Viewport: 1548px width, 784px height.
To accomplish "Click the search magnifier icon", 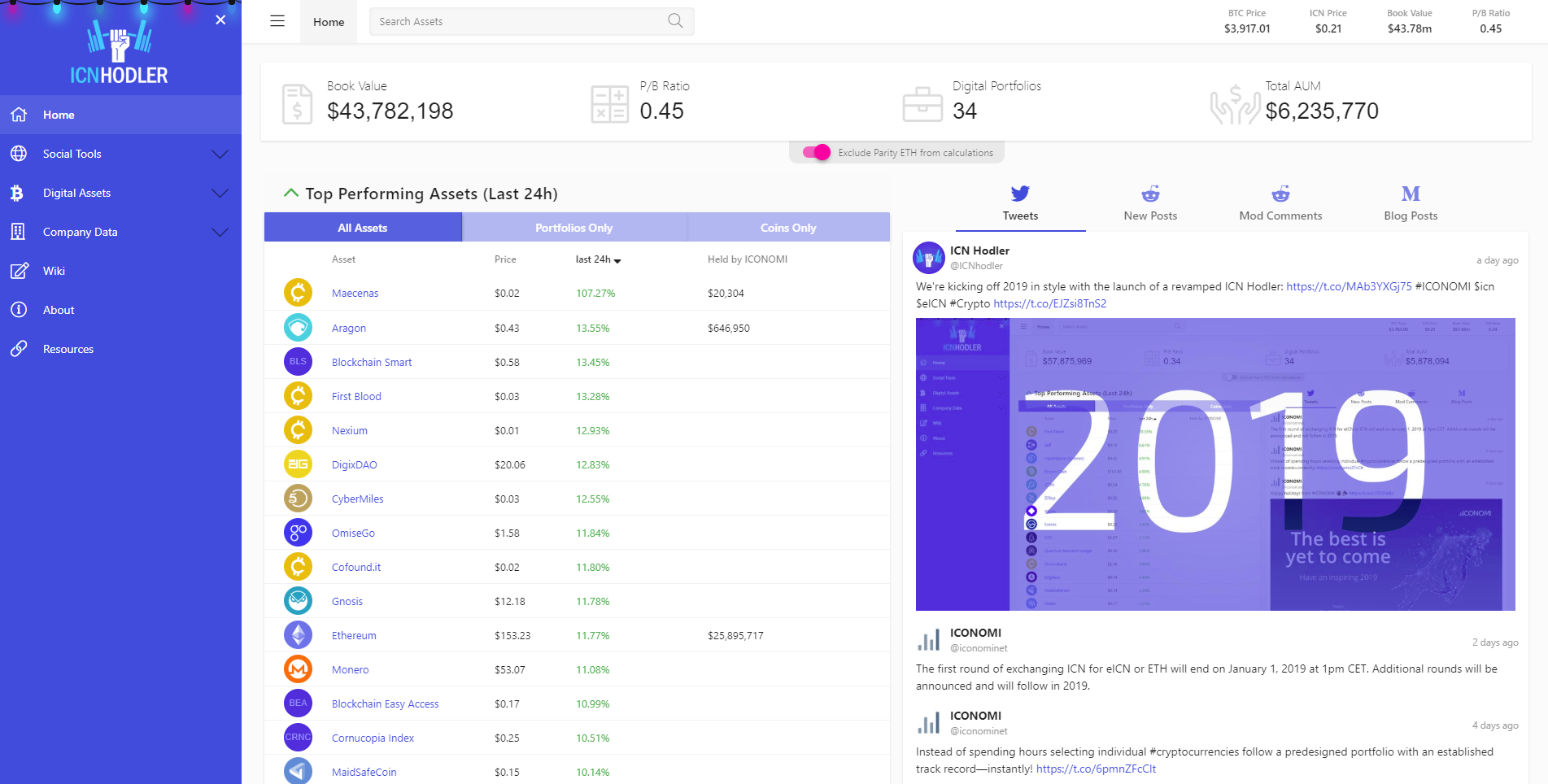I will [675, 21].
